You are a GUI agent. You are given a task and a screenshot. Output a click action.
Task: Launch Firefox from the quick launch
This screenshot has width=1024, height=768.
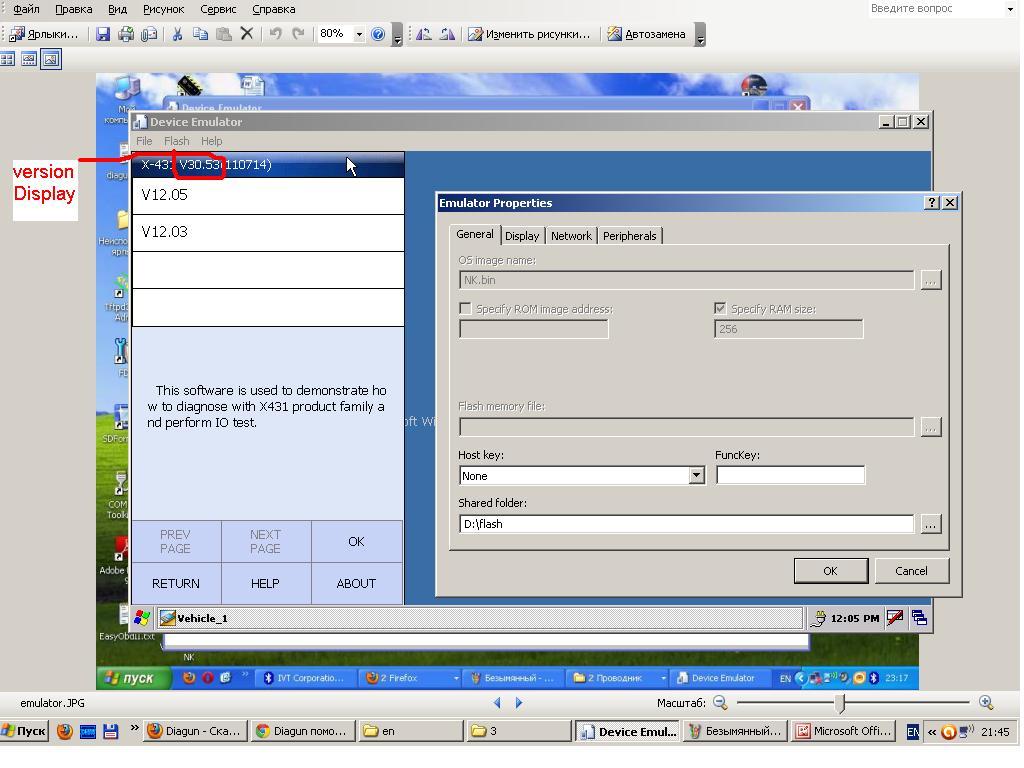click(65, 731)
